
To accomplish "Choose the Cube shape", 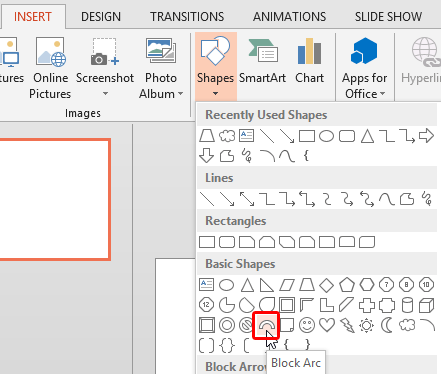I will click(x=427, y=305).
